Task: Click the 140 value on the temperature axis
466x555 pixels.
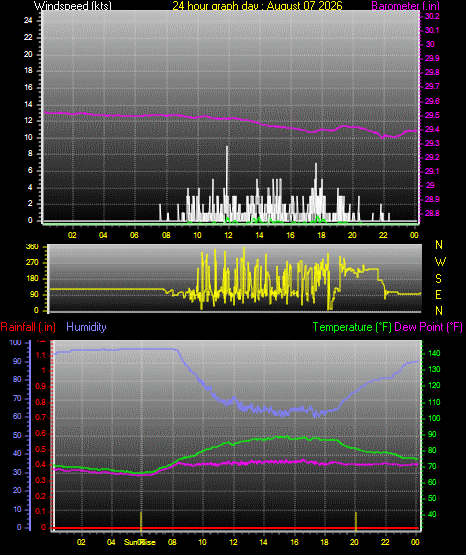Action: click(x=434, y=353)
